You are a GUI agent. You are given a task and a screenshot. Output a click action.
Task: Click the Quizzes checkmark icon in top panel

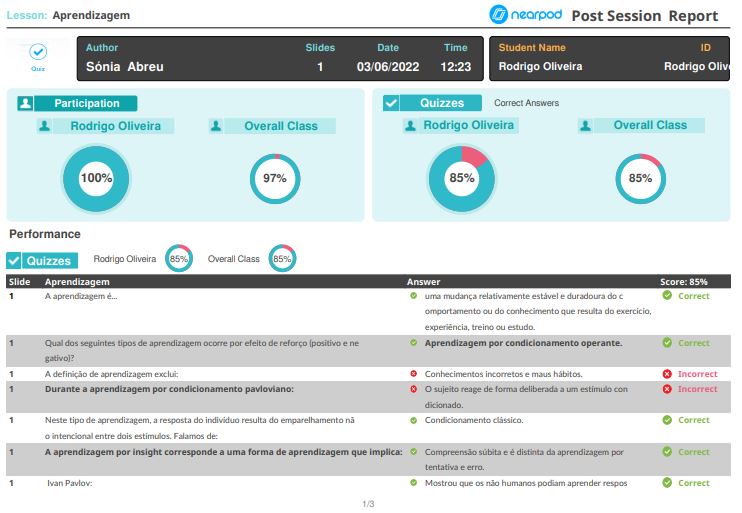click(392, 103)
